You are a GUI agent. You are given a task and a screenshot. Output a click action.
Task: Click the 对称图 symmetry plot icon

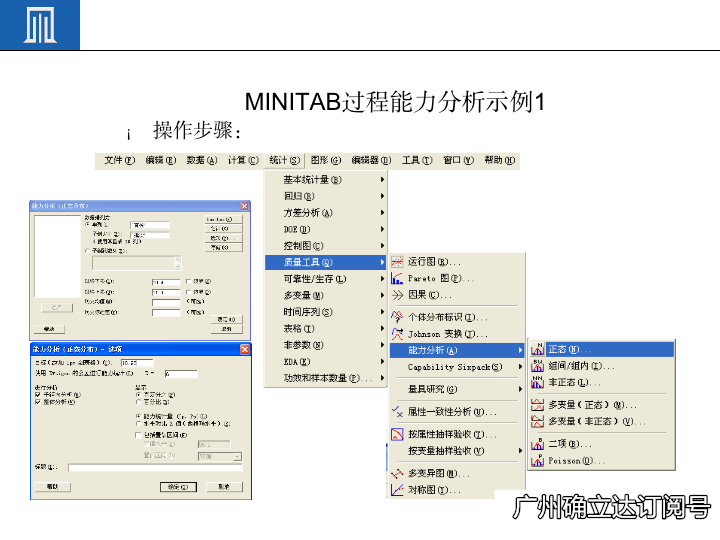[397, 490]
